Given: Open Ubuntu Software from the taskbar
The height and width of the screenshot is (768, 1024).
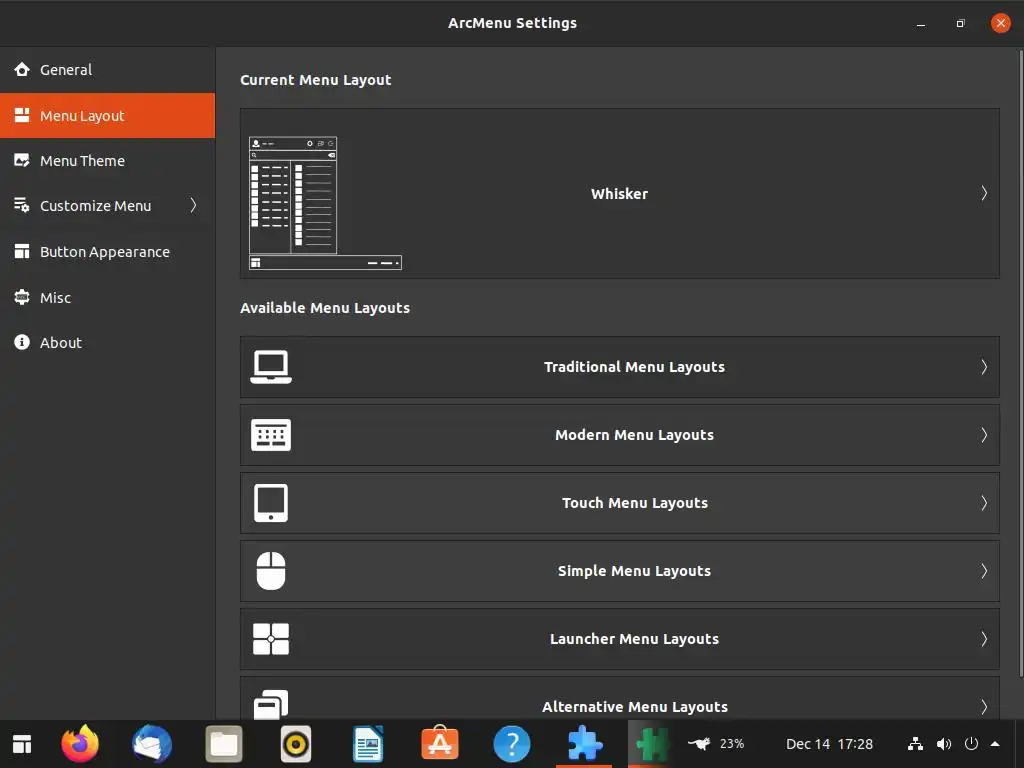Looking at the screenshot, I should [x=440, y=743].
